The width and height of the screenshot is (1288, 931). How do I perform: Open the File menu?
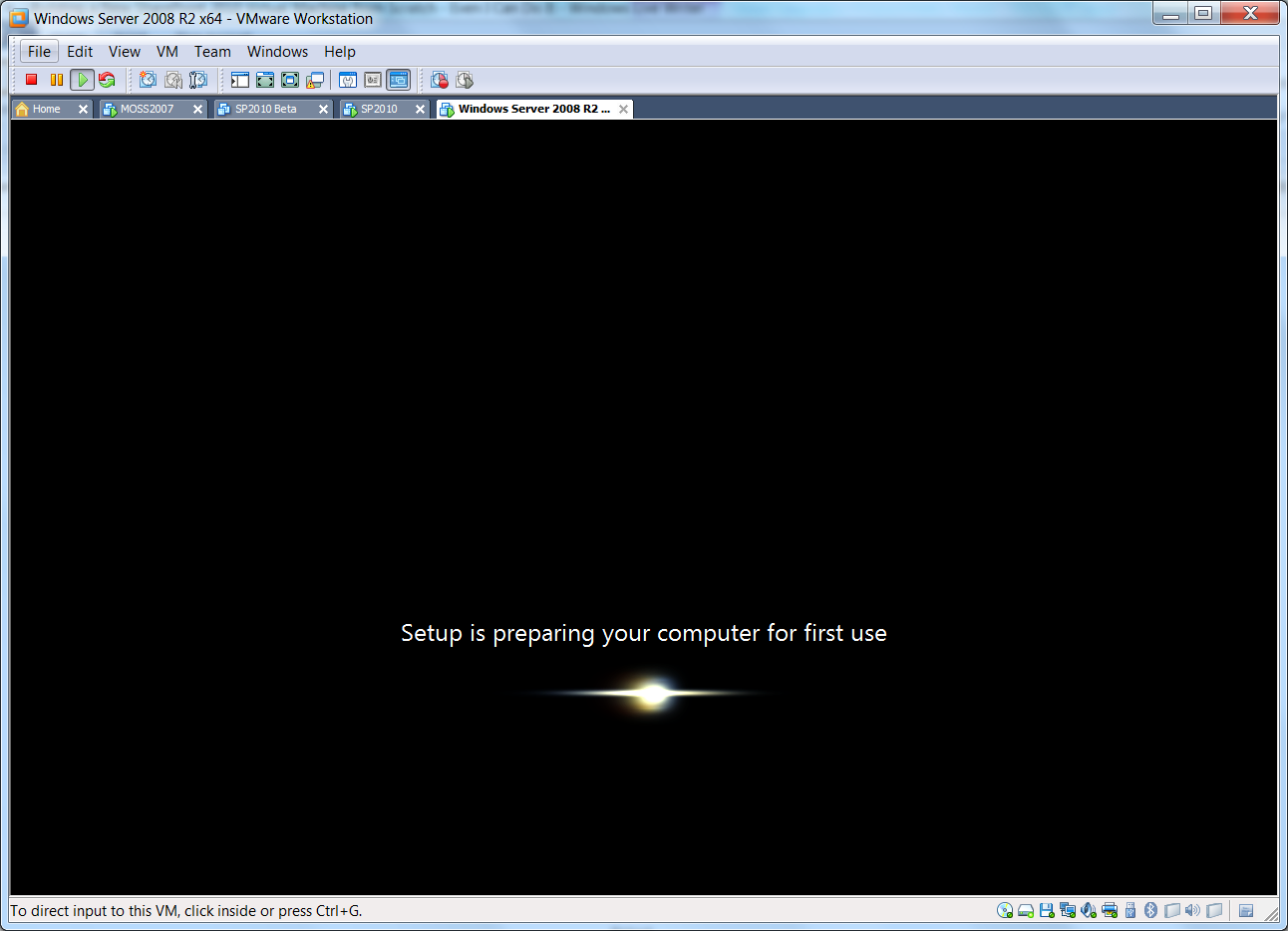point(39,52)
